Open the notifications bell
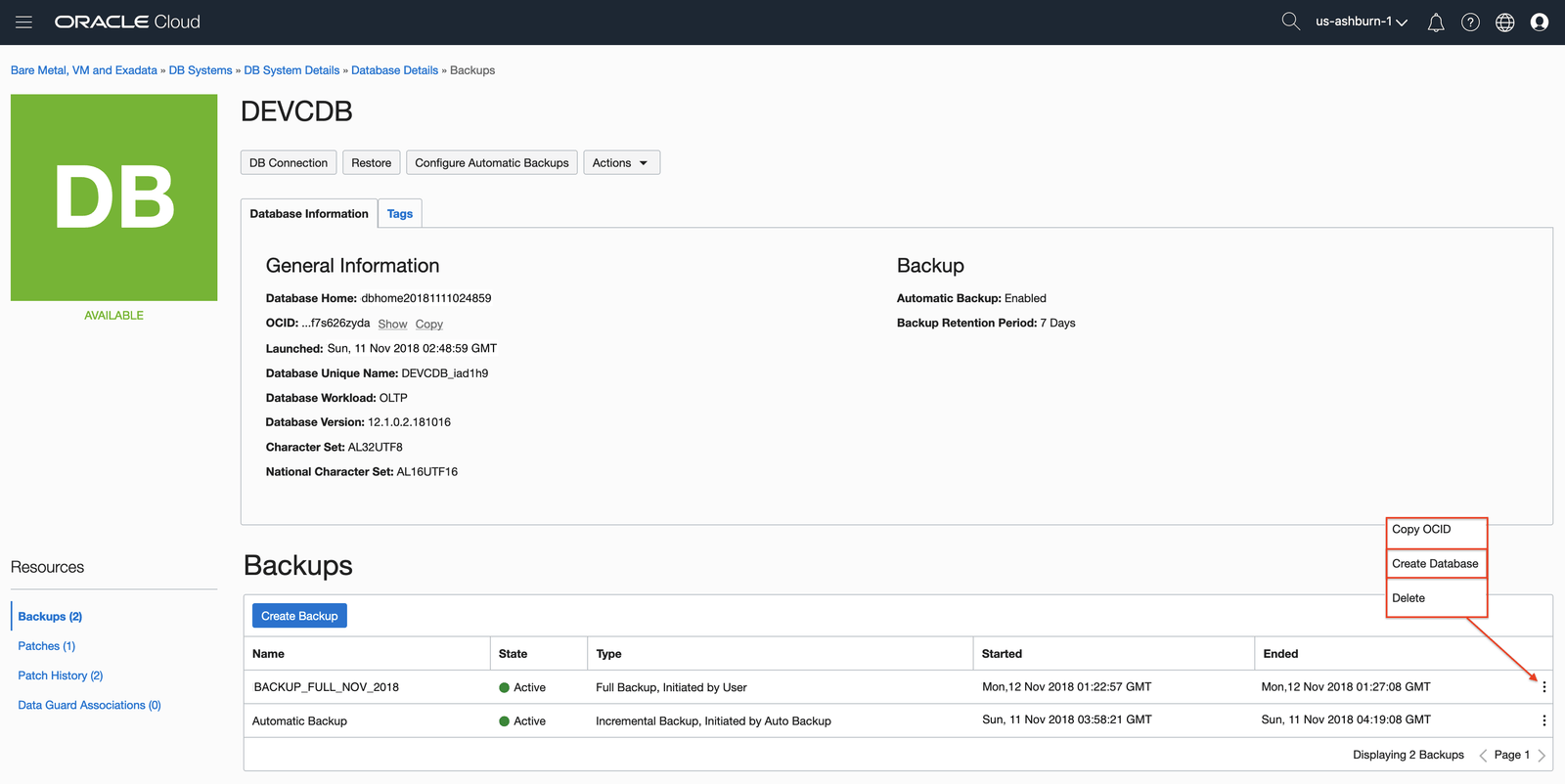Image resolution: width=1565 pixels, height=784 pixels. coord(1435,22)
